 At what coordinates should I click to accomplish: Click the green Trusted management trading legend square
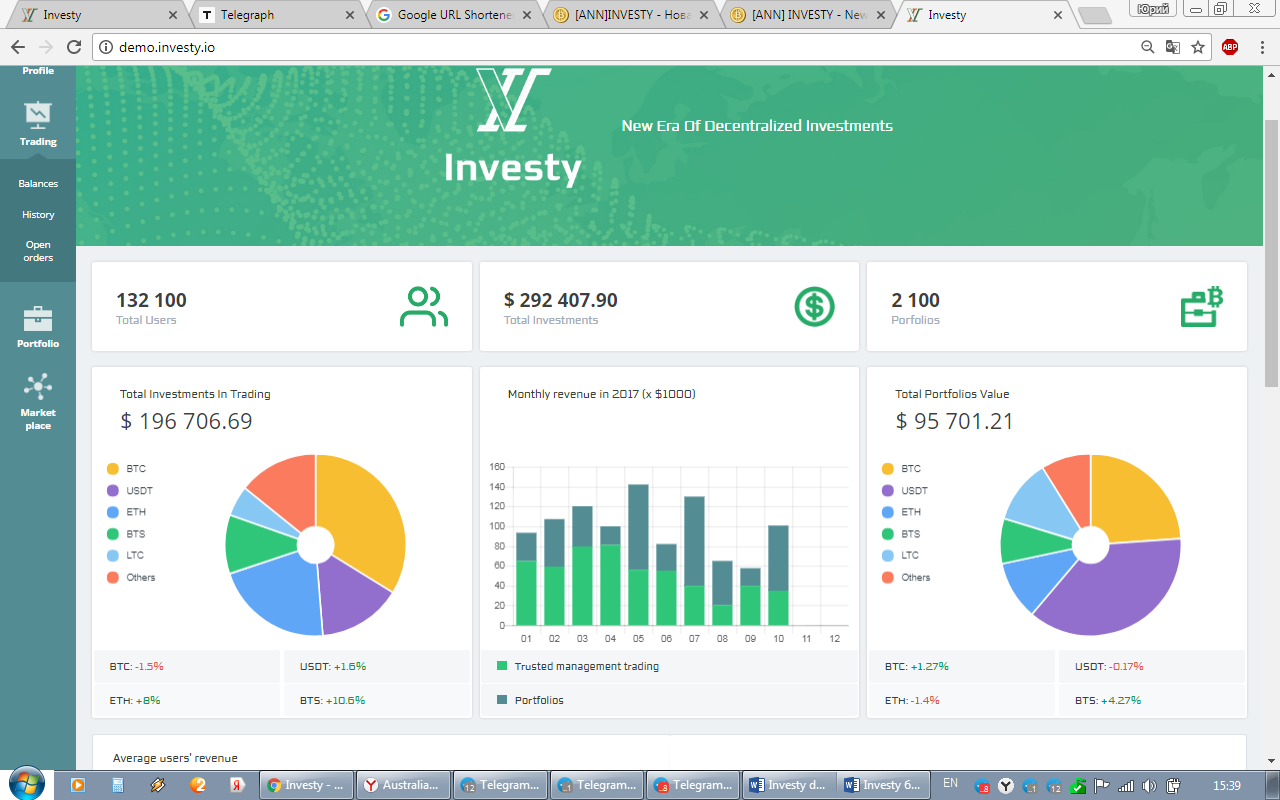coord(502,666)
